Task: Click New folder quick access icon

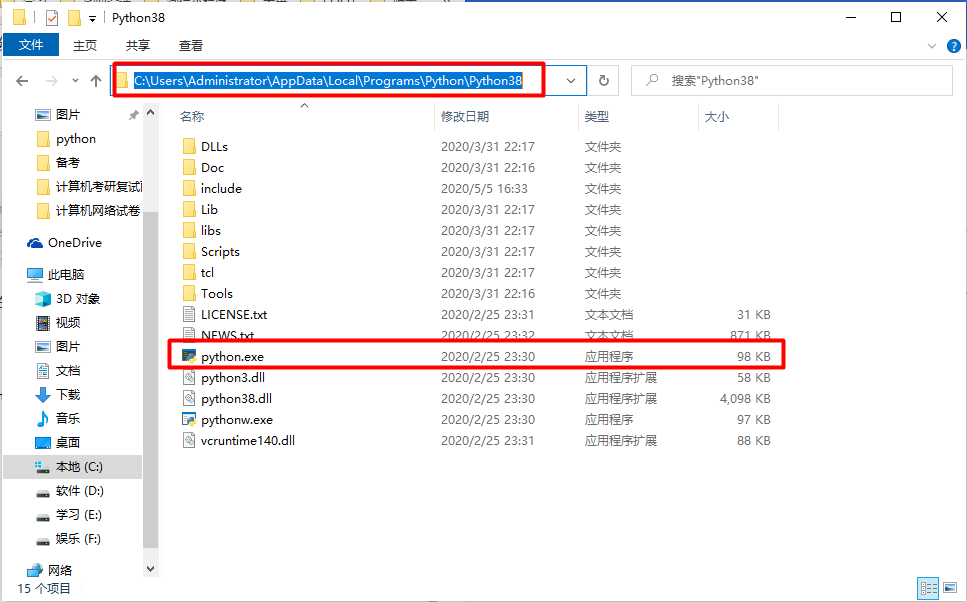Action: 74,18
